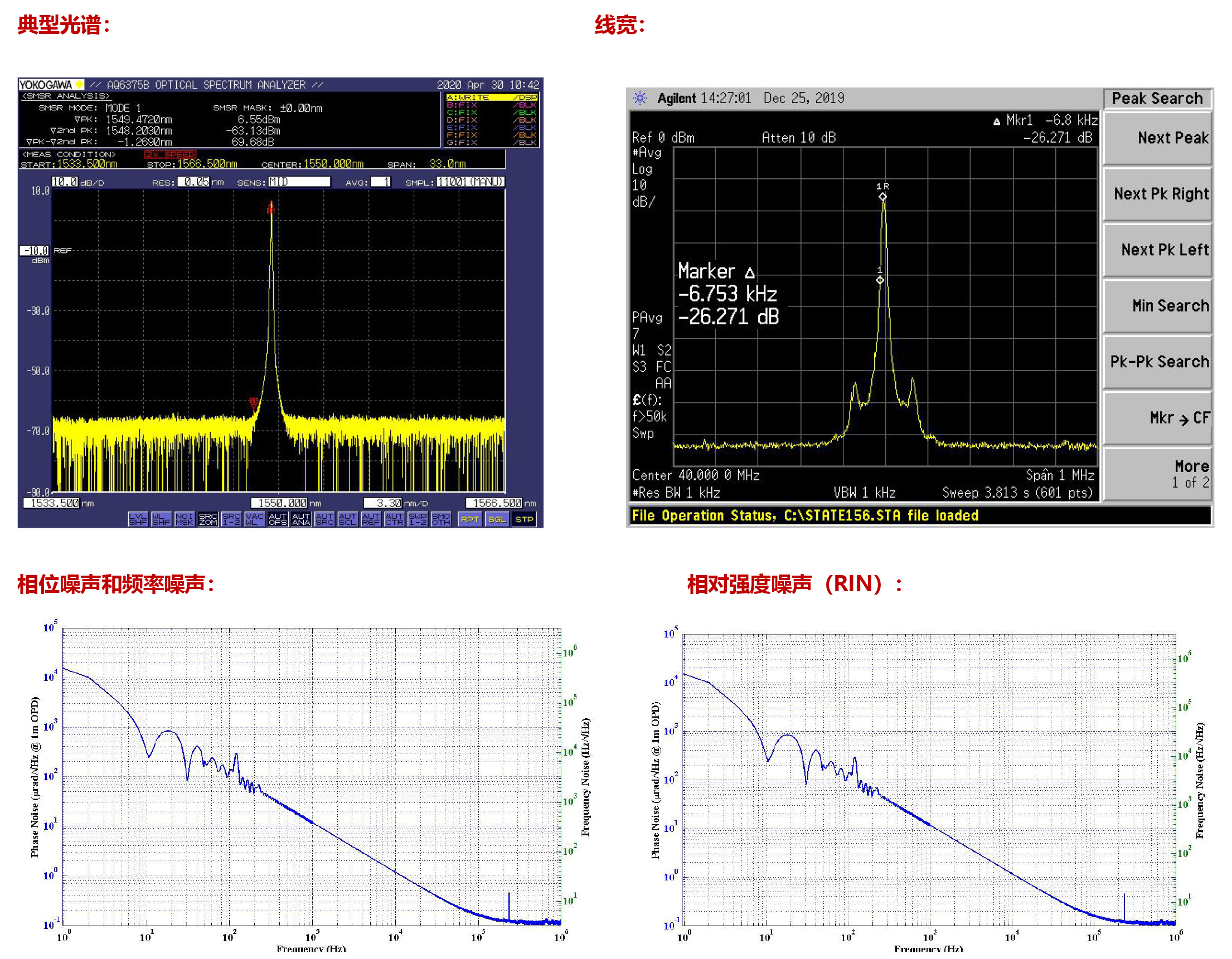Open the SENS MID setting field

coord(298,182)
